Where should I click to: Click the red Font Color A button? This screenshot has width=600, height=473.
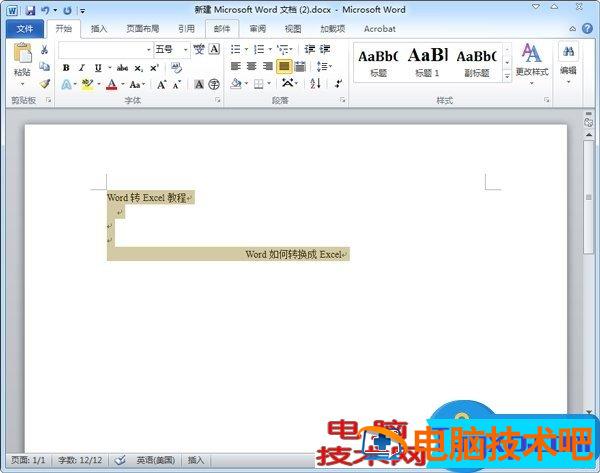111,84
